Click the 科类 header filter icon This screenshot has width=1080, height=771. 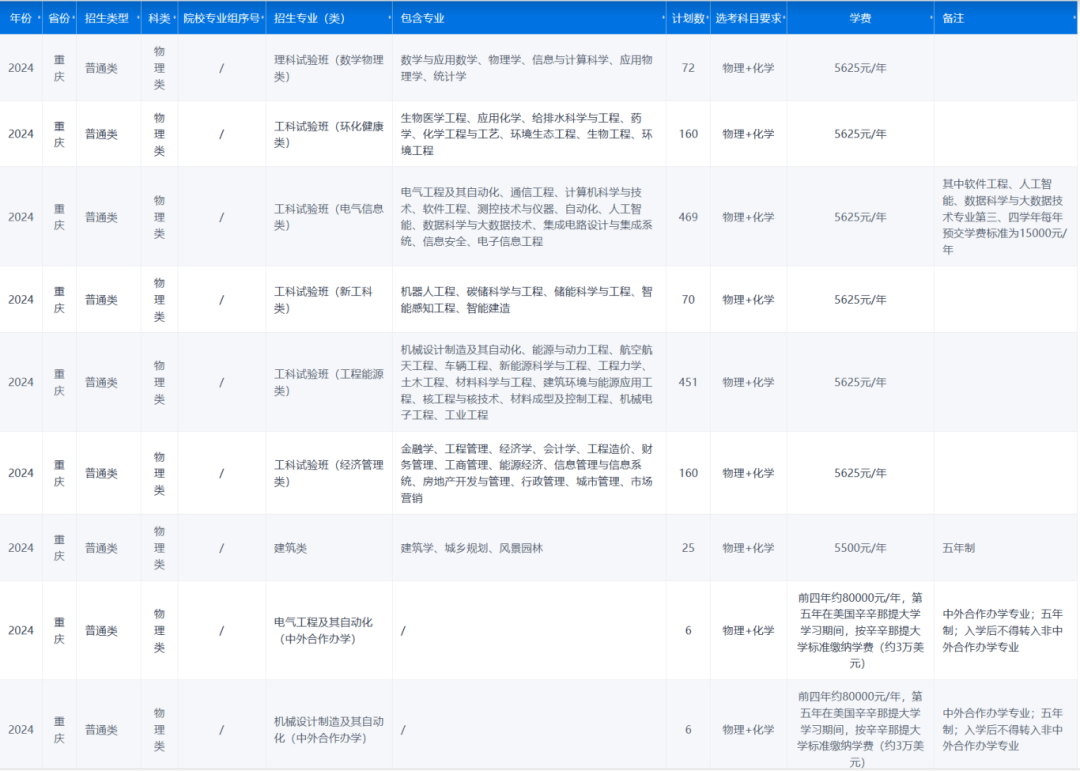click(174, 16)
